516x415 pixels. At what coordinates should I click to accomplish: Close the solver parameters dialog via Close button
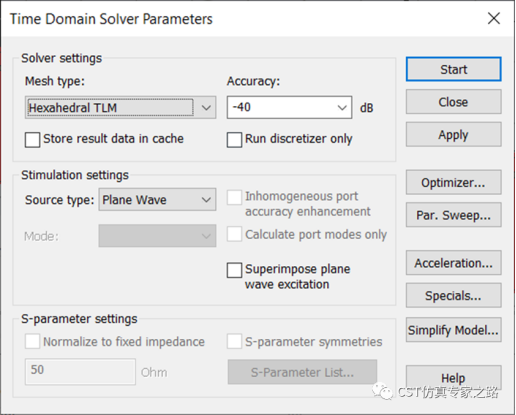click(453, 102)
